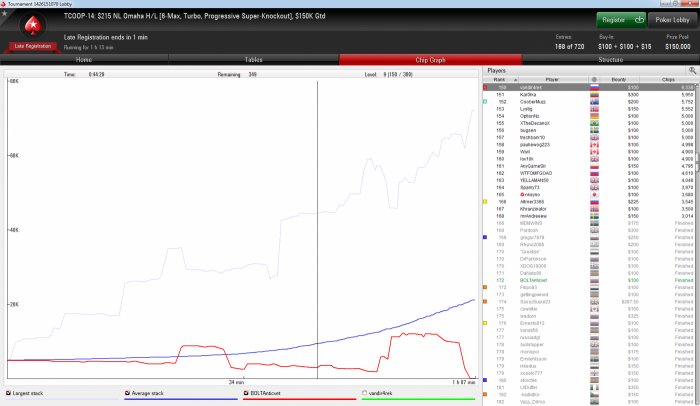
Task: Sort by Chips column header
Action: pyautogui.click(x=668, y=80)
